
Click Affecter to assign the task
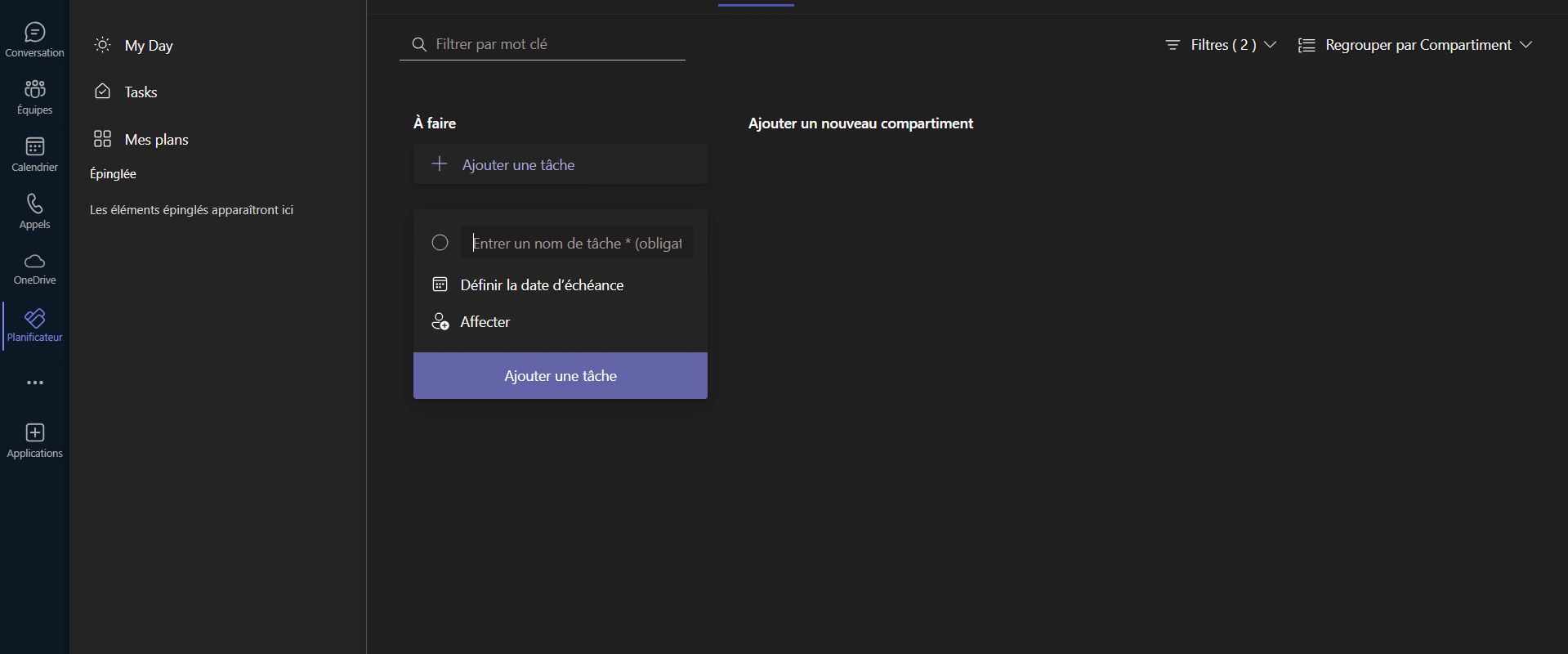485,322
